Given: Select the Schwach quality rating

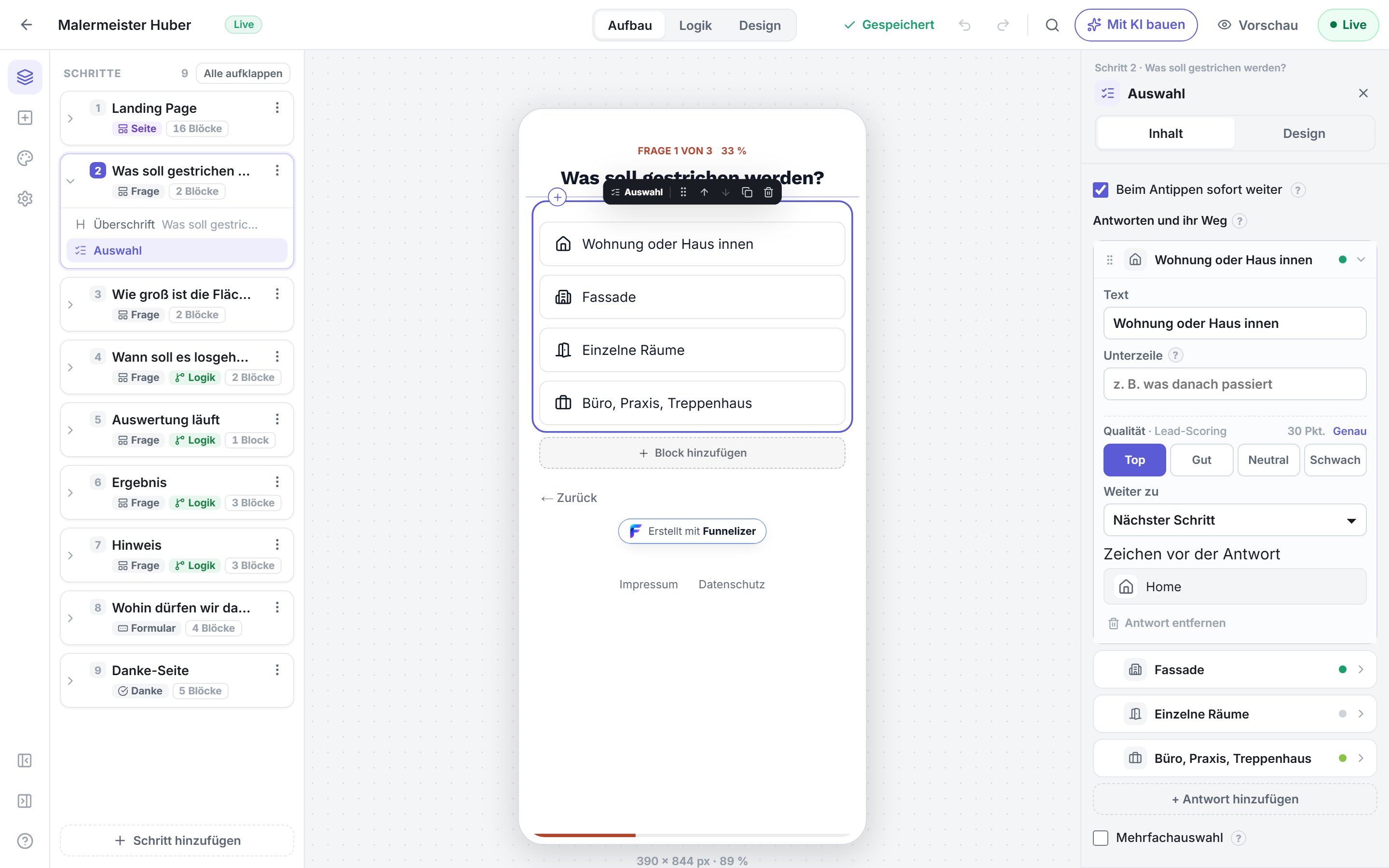Looking at the screenshot, I should (1335, 460).
